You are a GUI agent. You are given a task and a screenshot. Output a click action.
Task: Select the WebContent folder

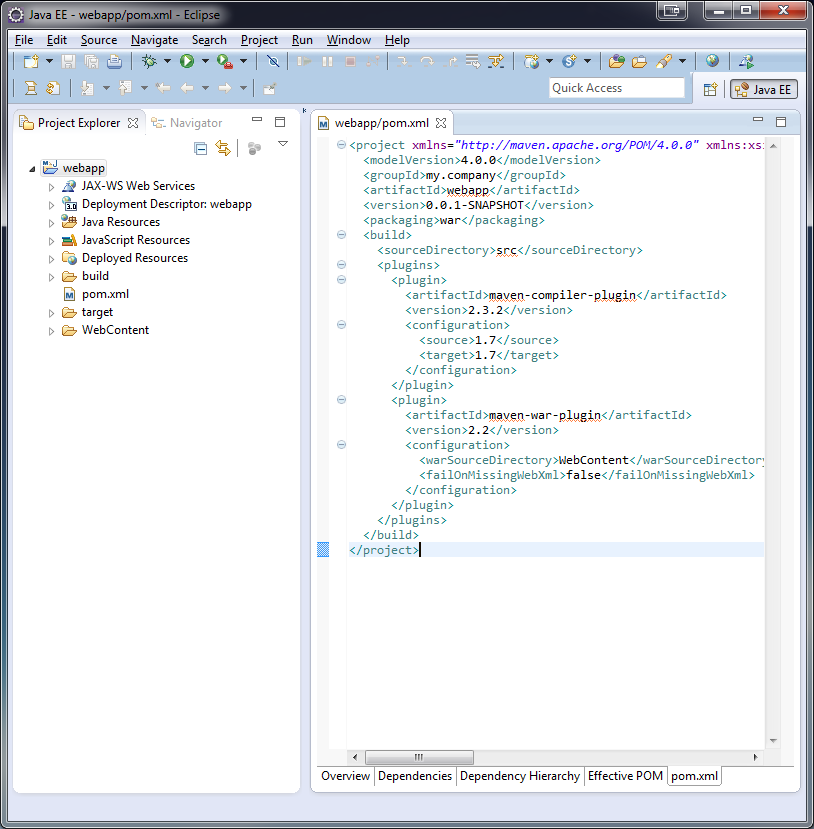coord(115,330)
